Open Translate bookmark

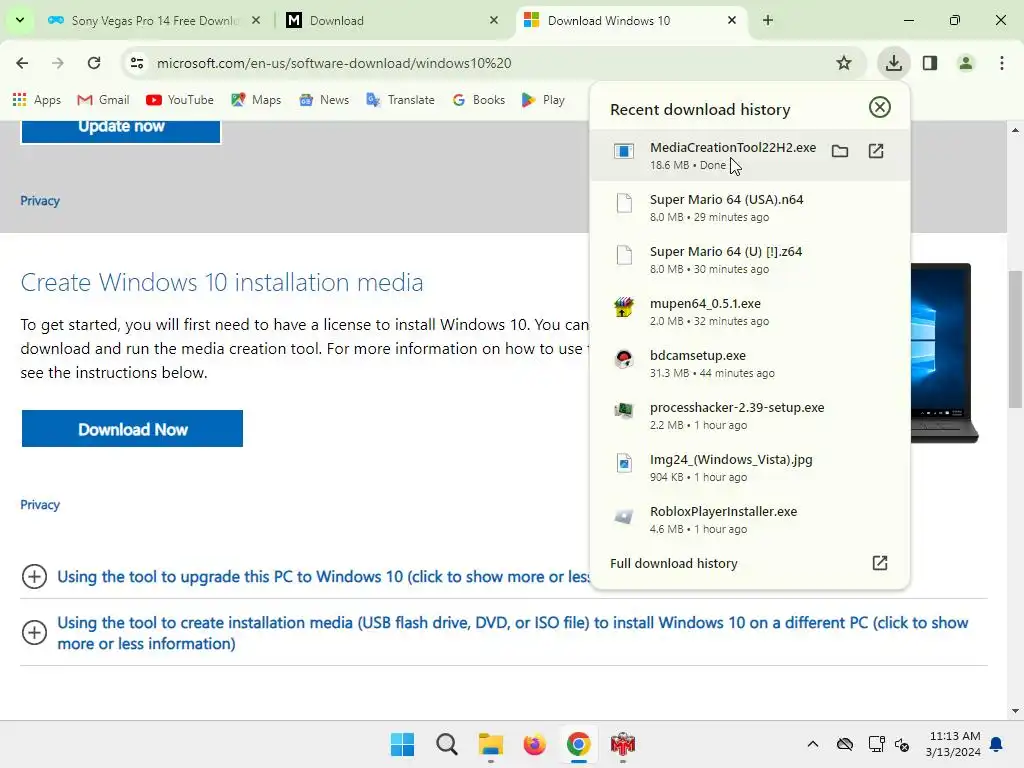(x=400, y=100)
